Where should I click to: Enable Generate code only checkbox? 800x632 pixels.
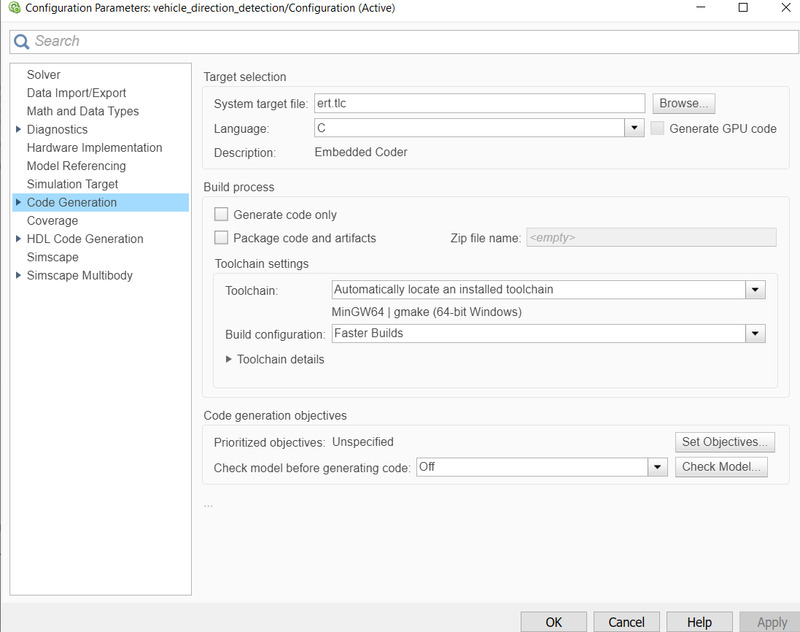point(221,214)
